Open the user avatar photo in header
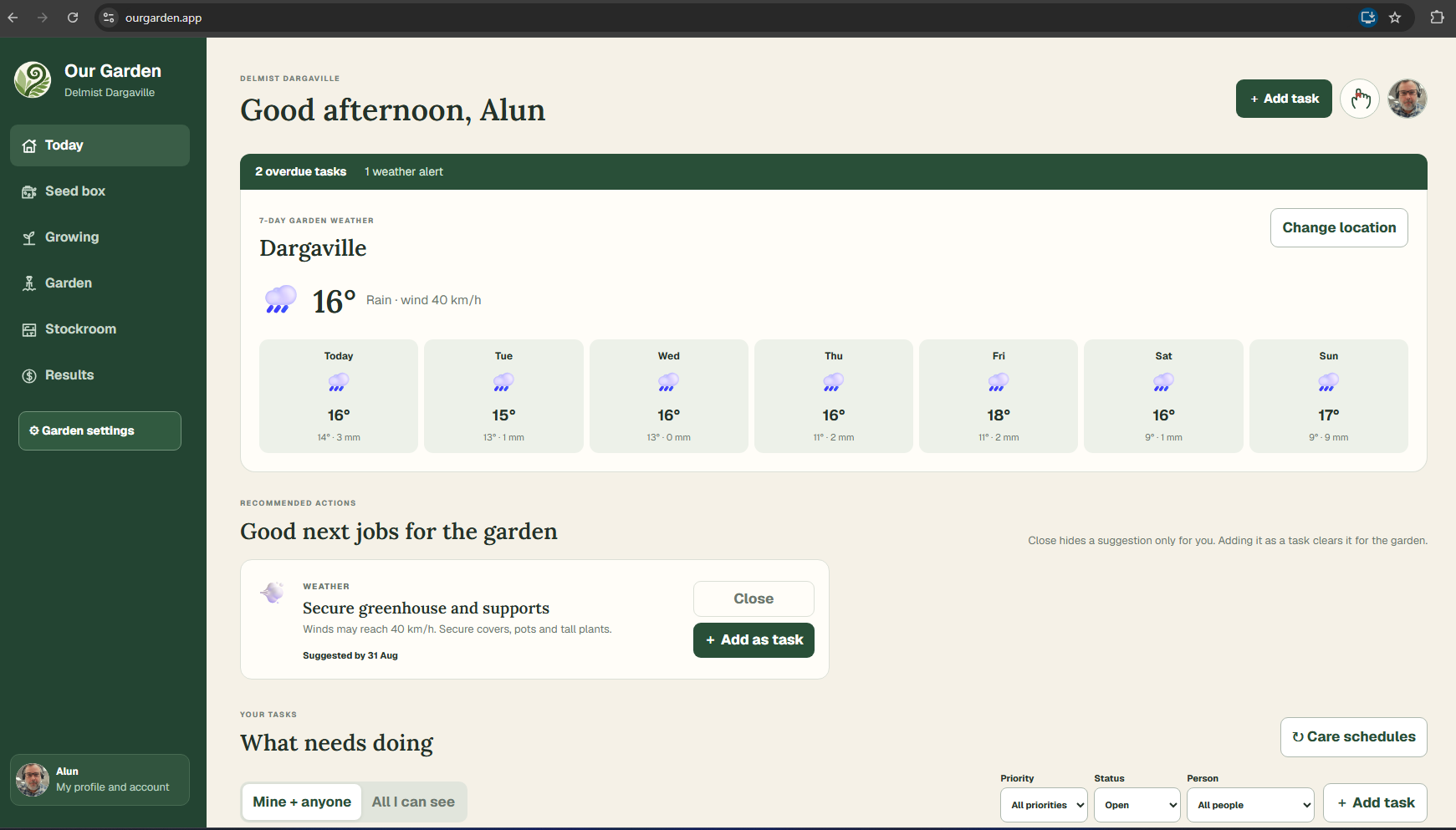 pos(1407,99)
